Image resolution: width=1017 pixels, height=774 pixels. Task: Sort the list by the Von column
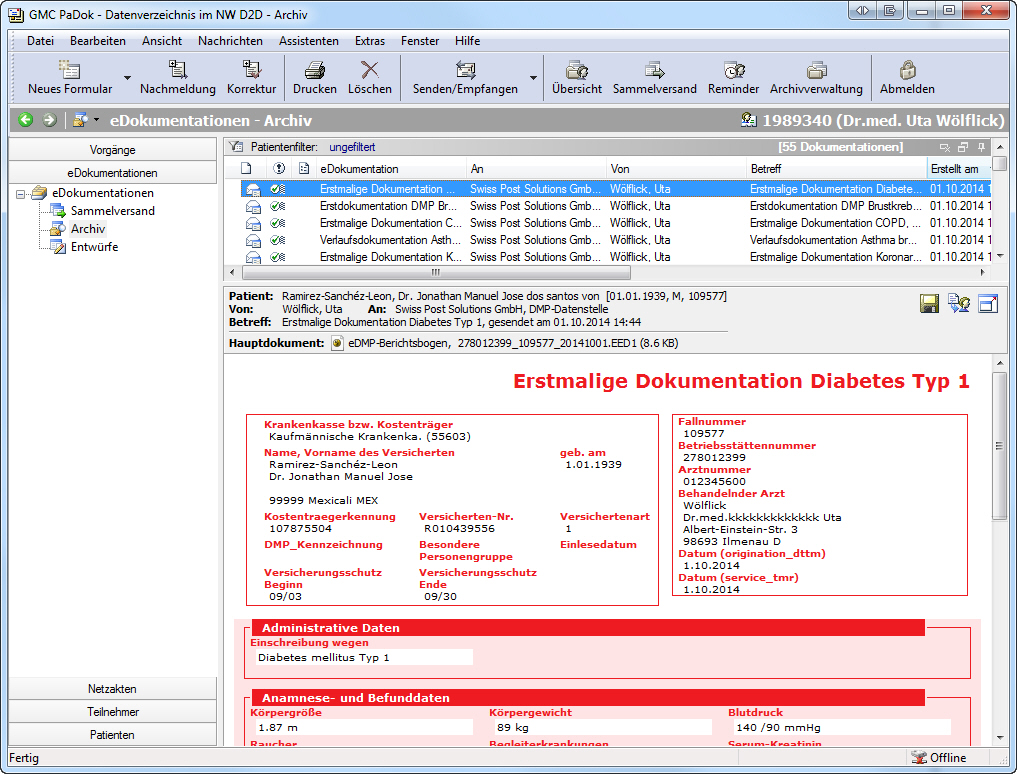(676, 169)
